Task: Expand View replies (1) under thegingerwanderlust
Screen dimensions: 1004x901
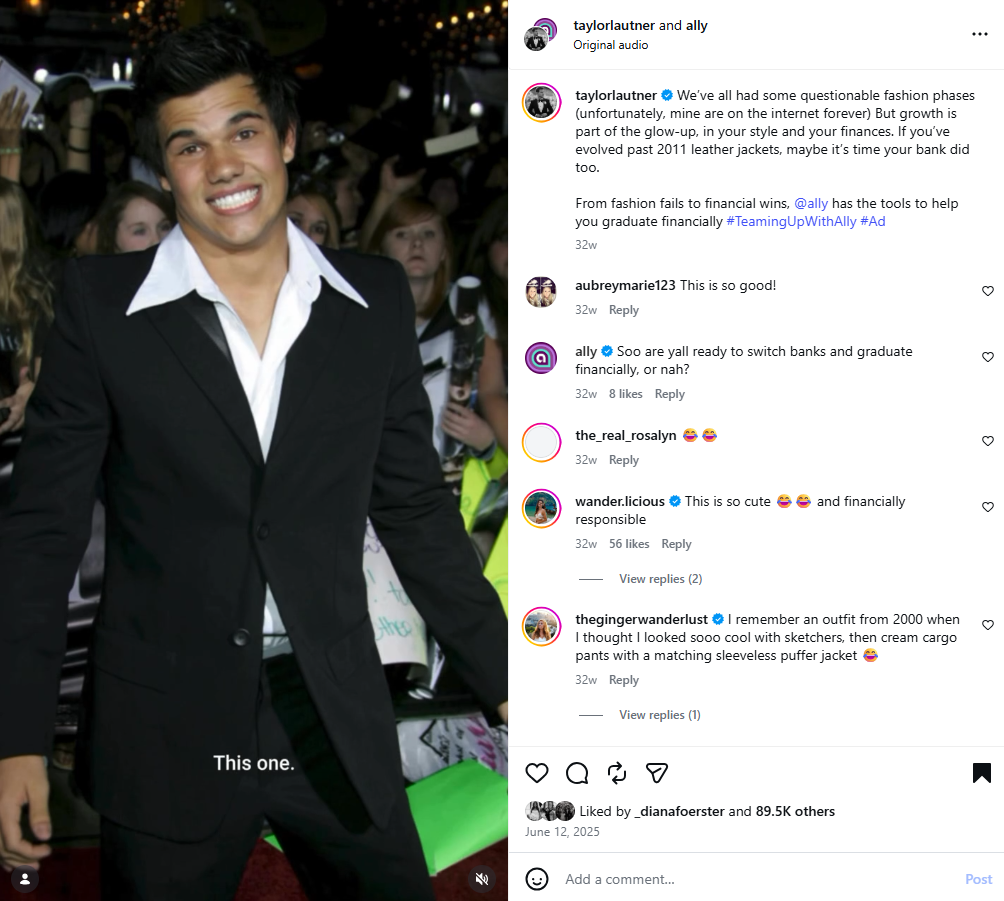Action: [x=659, y=715]
